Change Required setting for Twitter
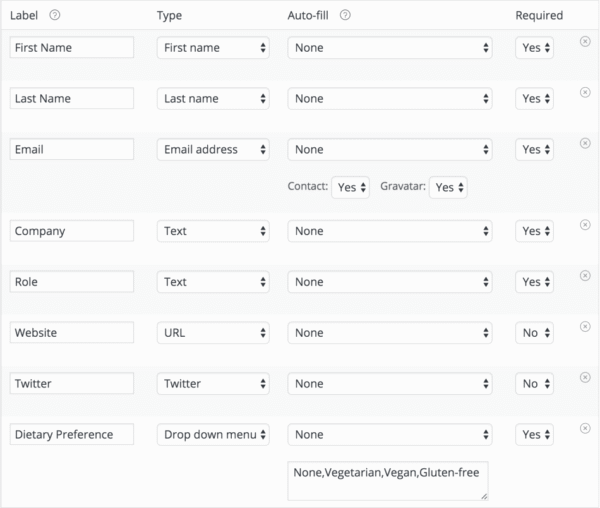Image resolution: width=600 pixels, height=508 pixels. 535,383
